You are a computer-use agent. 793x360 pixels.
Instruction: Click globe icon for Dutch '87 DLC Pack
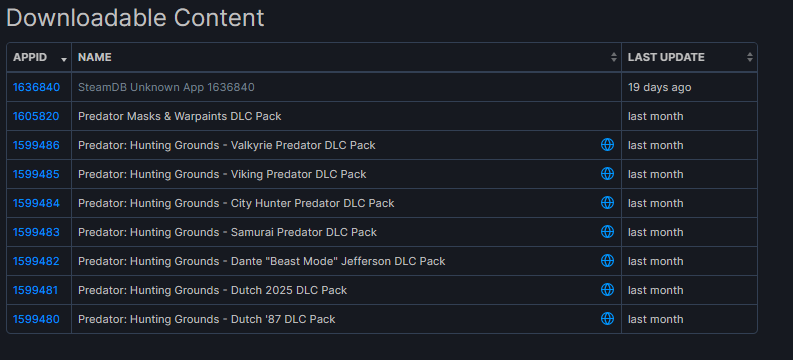coord(607,319)
